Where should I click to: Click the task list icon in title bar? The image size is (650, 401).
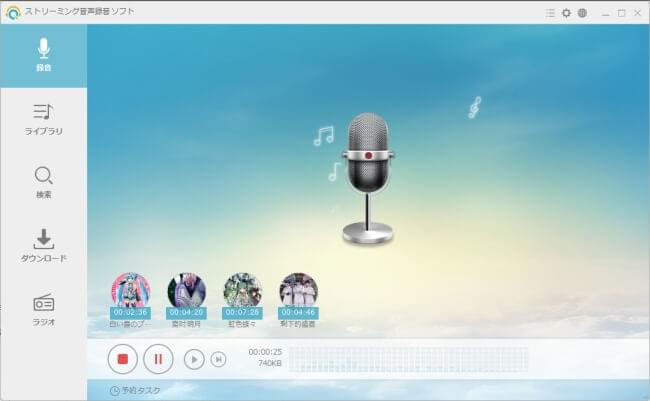tap(550, 13)
